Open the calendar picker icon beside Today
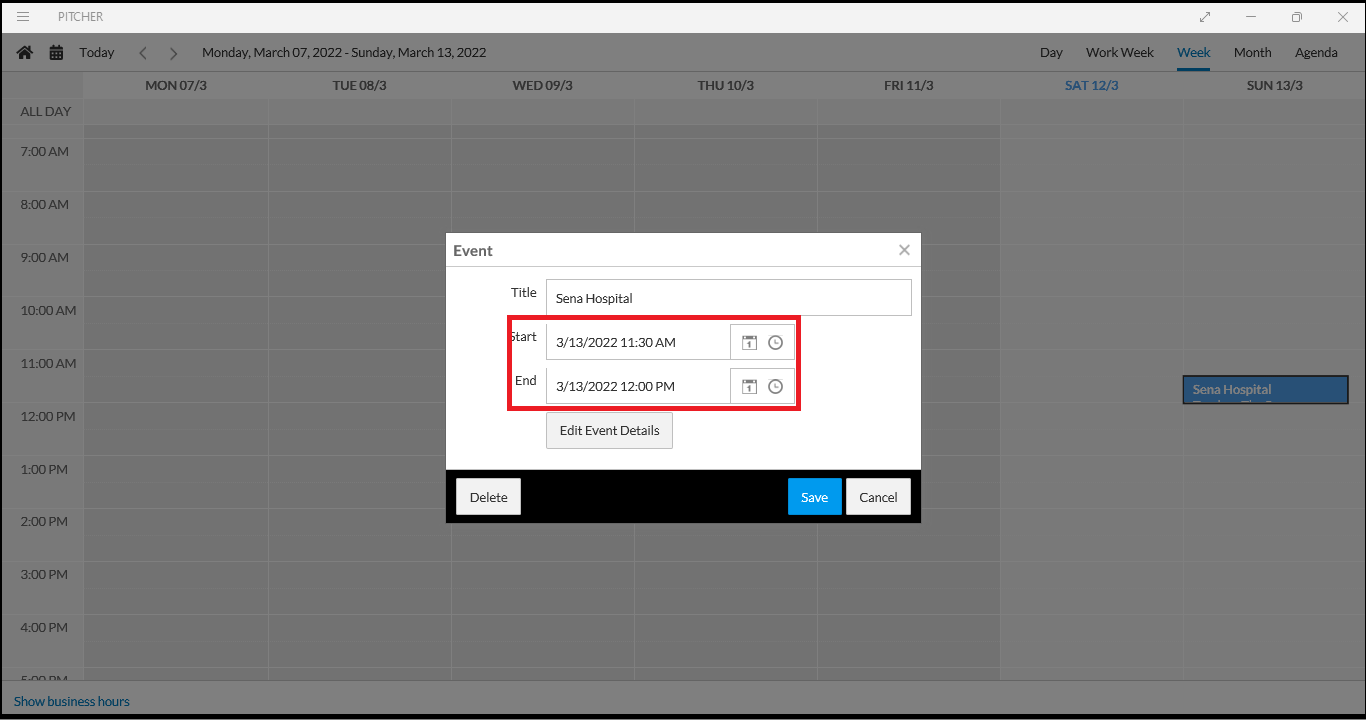 pos(56,53)
